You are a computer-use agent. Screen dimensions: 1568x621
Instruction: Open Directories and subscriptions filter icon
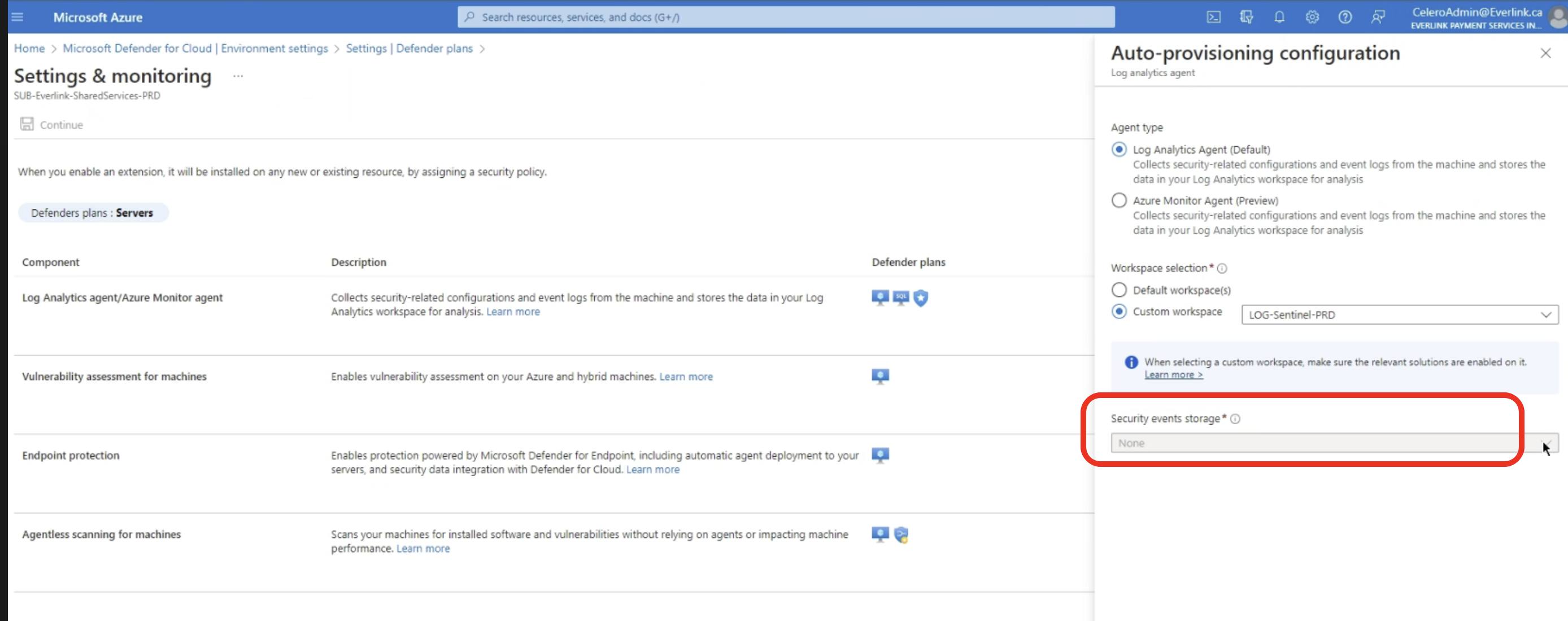1246,17
